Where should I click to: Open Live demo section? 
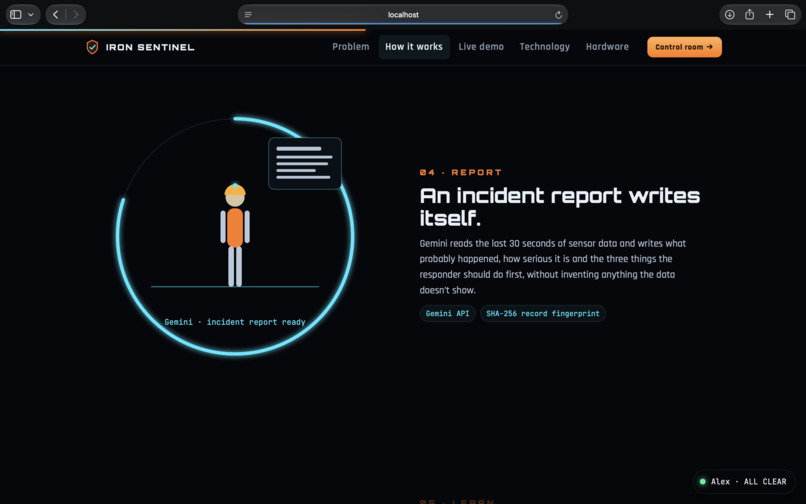(481, 47)
